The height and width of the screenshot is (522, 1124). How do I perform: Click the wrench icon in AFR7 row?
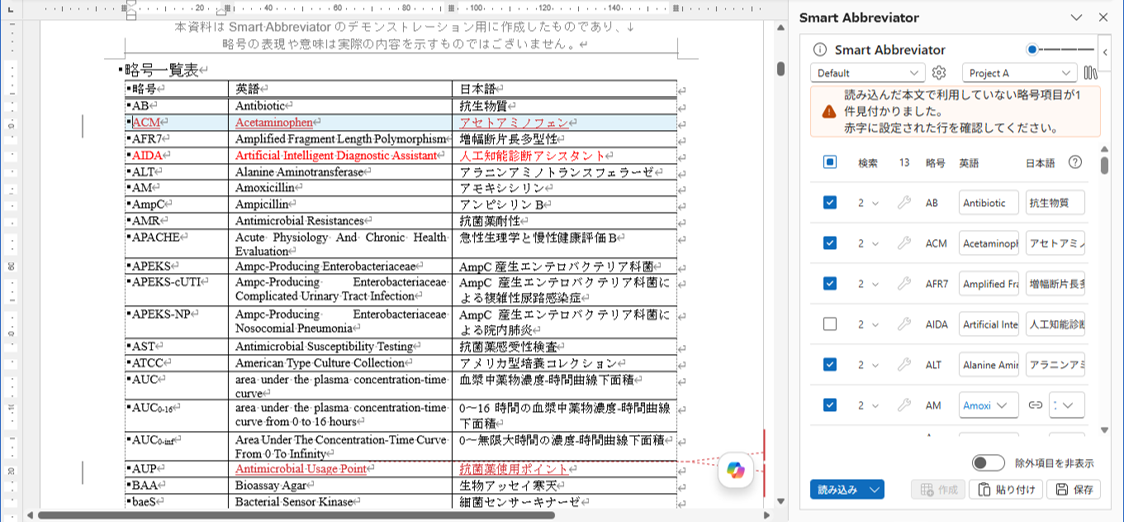904,284
